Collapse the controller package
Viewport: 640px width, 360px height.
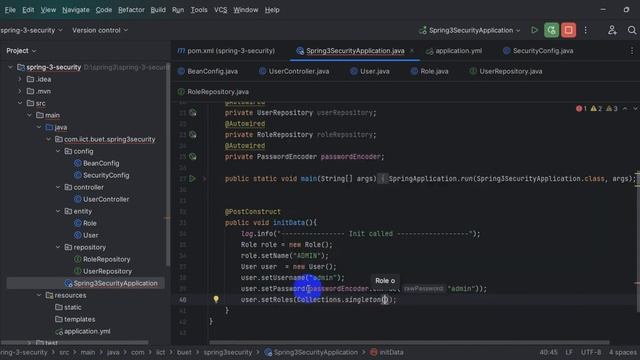tap(58, 187)
